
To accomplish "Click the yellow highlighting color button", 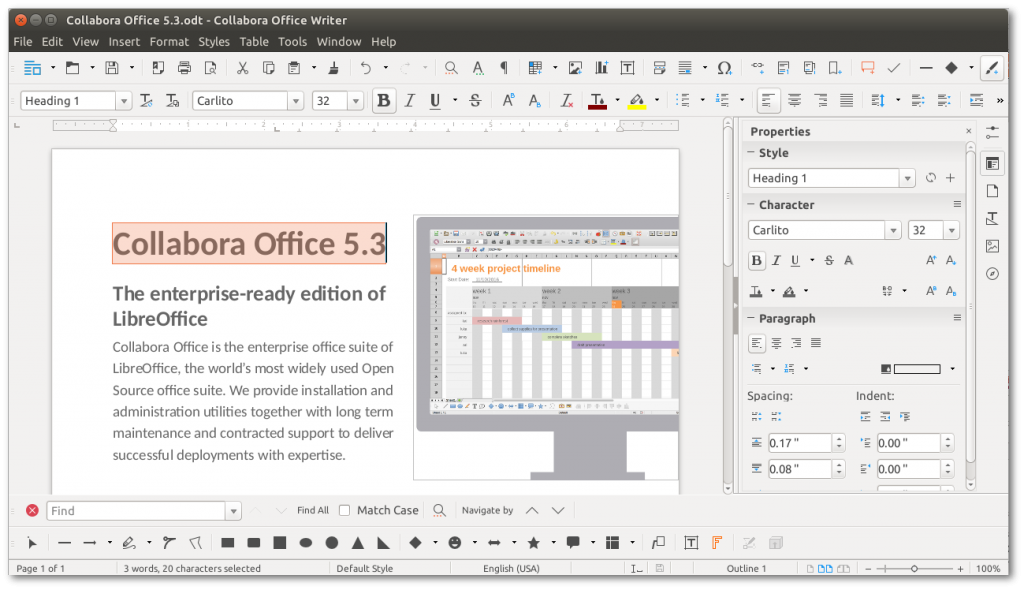I will coord(637,101).
